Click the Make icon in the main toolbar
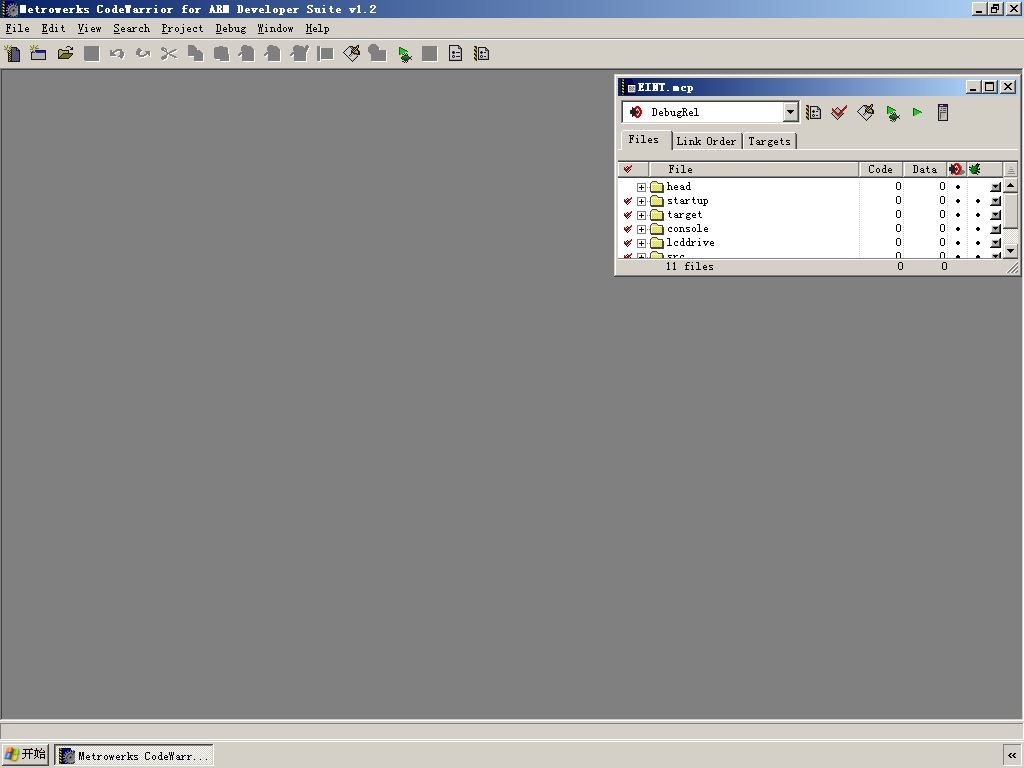The image size is (1024, 768). pos(351,54)
